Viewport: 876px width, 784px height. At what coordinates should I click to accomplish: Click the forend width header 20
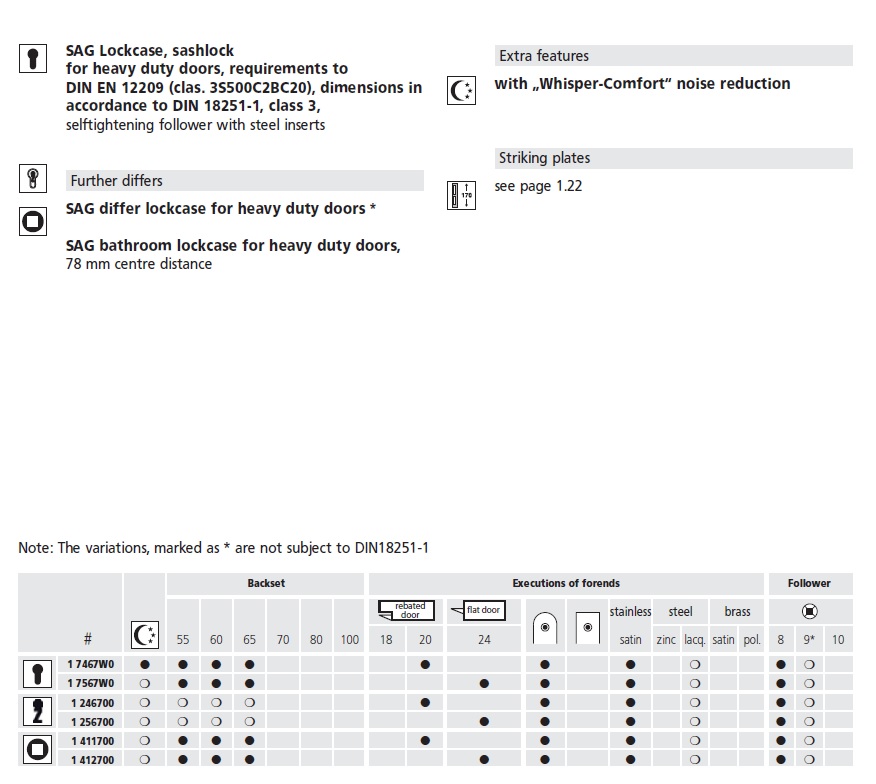coord(425,640)
